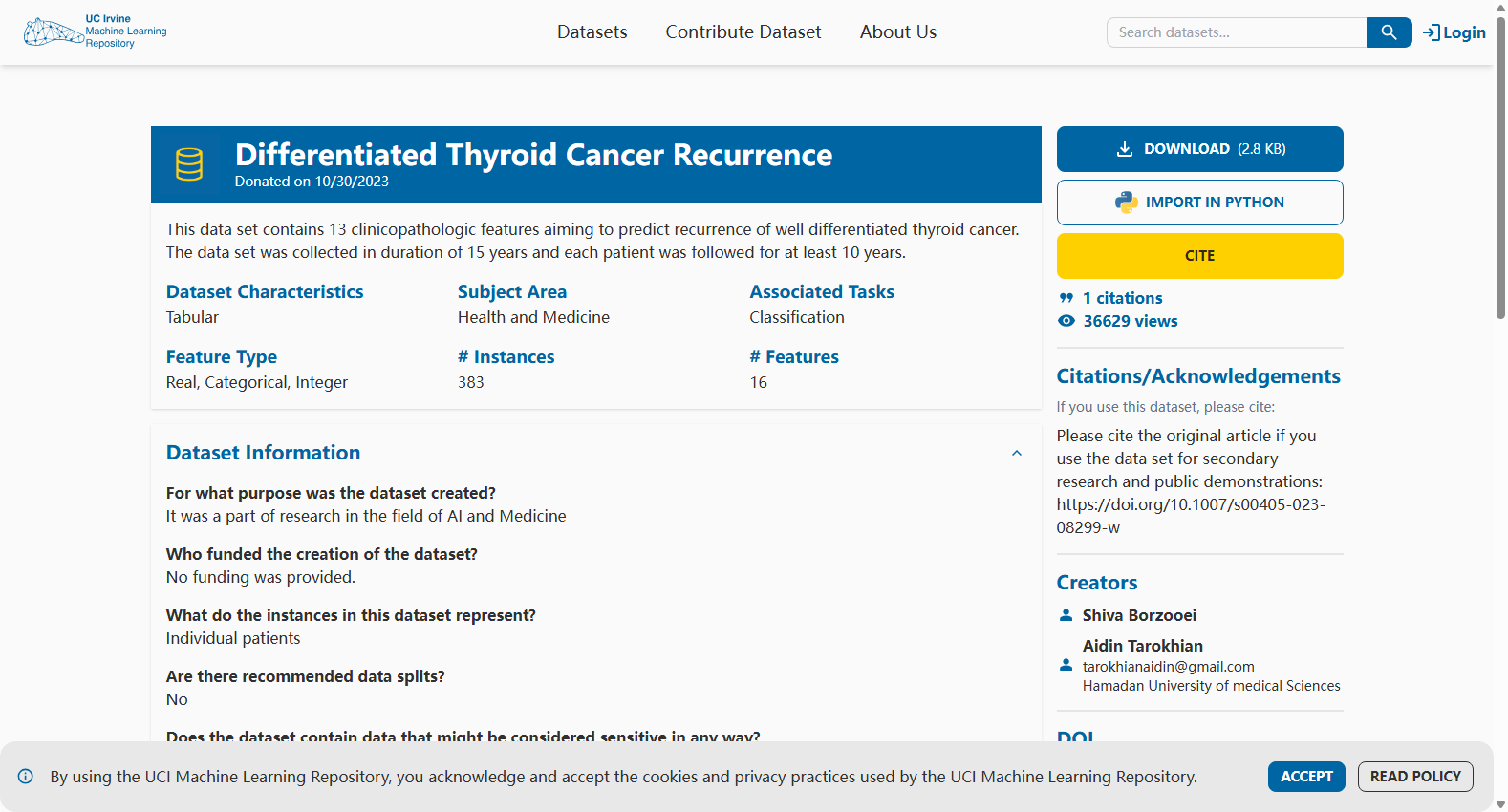This screenshot has height=812, width=1508.
Task: Download the 2.8 KB dataset
Action: pos(1200,149)
